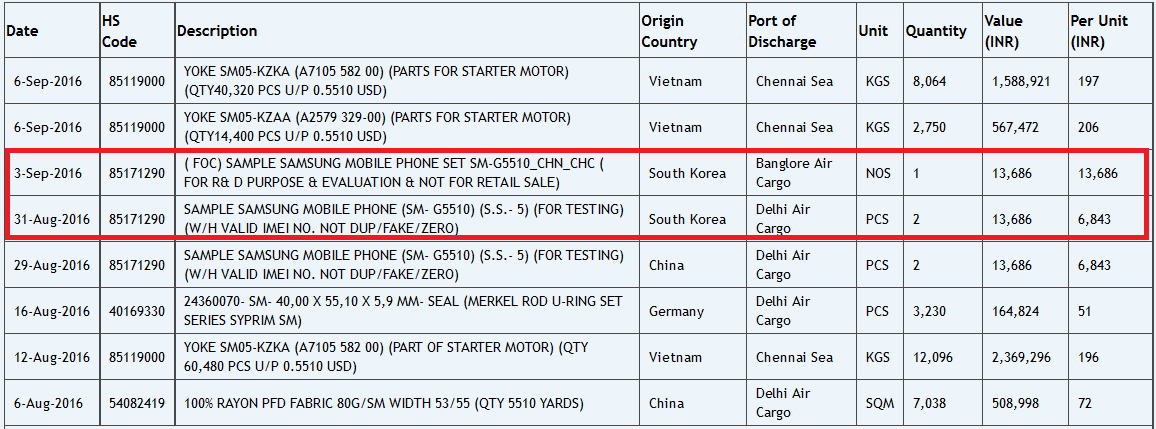Click the Unit column header

click(873, 31)
